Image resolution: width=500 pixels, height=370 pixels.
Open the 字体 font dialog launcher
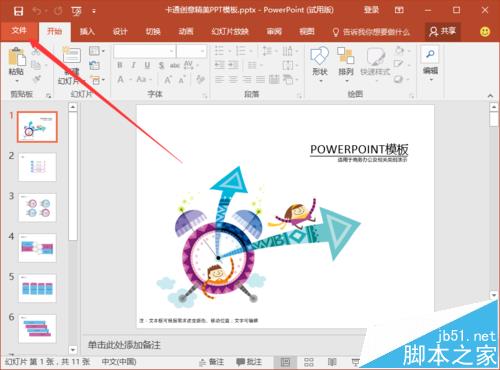click(x=205, y=96)
